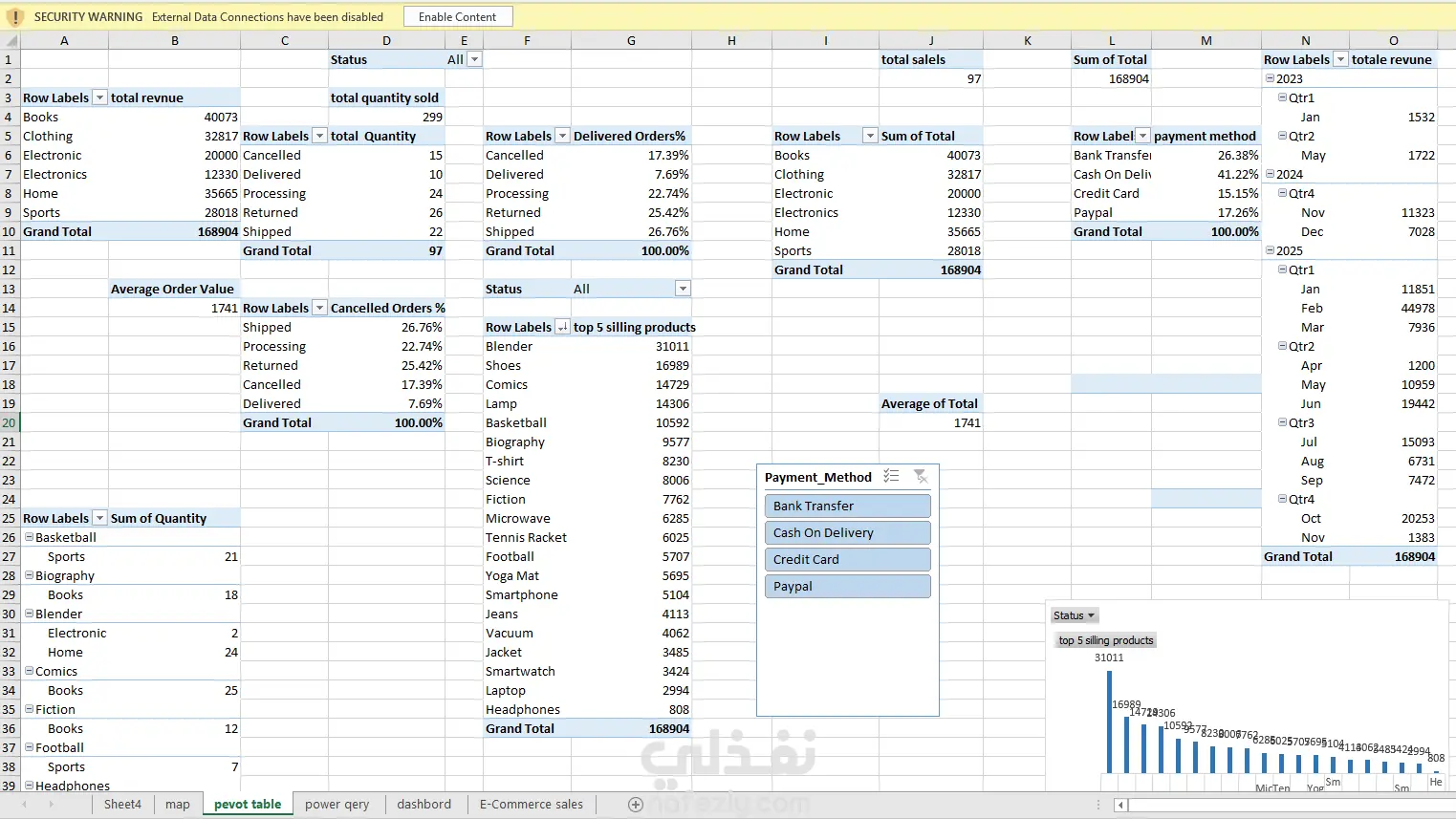Collapse Qtr3 under 2025
Viewport: 1456px width, 819px height.
pos(1282,422)
